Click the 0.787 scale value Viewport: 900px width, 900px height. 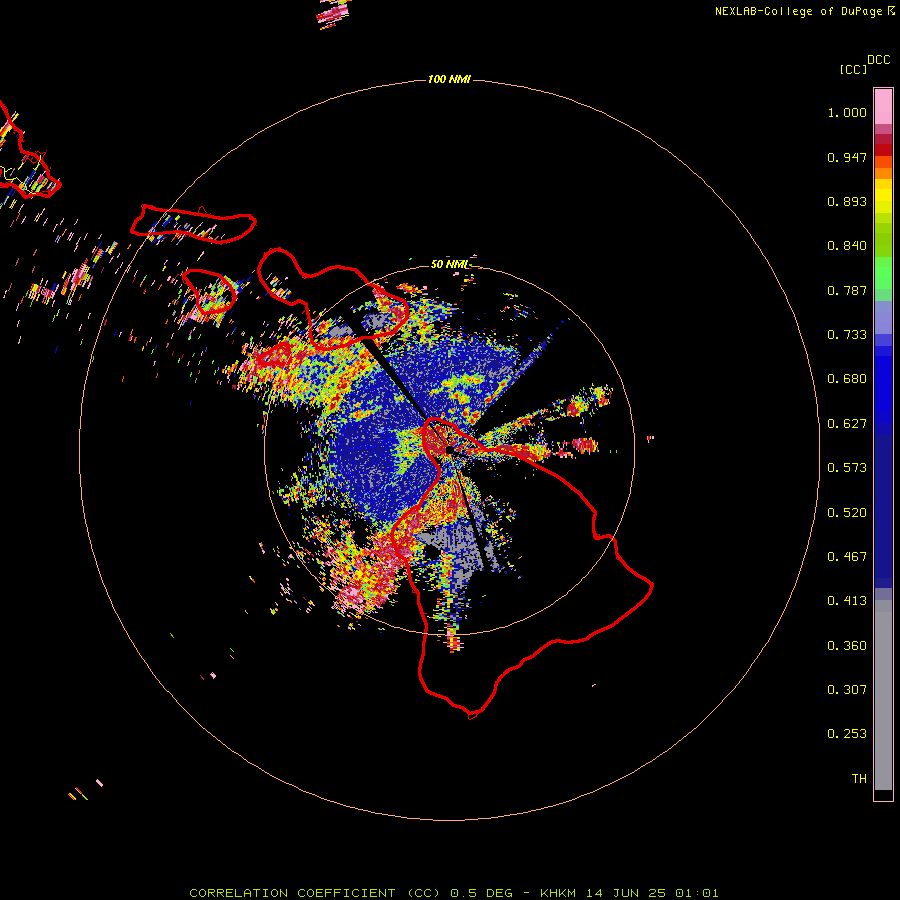(x=847, y=290)
